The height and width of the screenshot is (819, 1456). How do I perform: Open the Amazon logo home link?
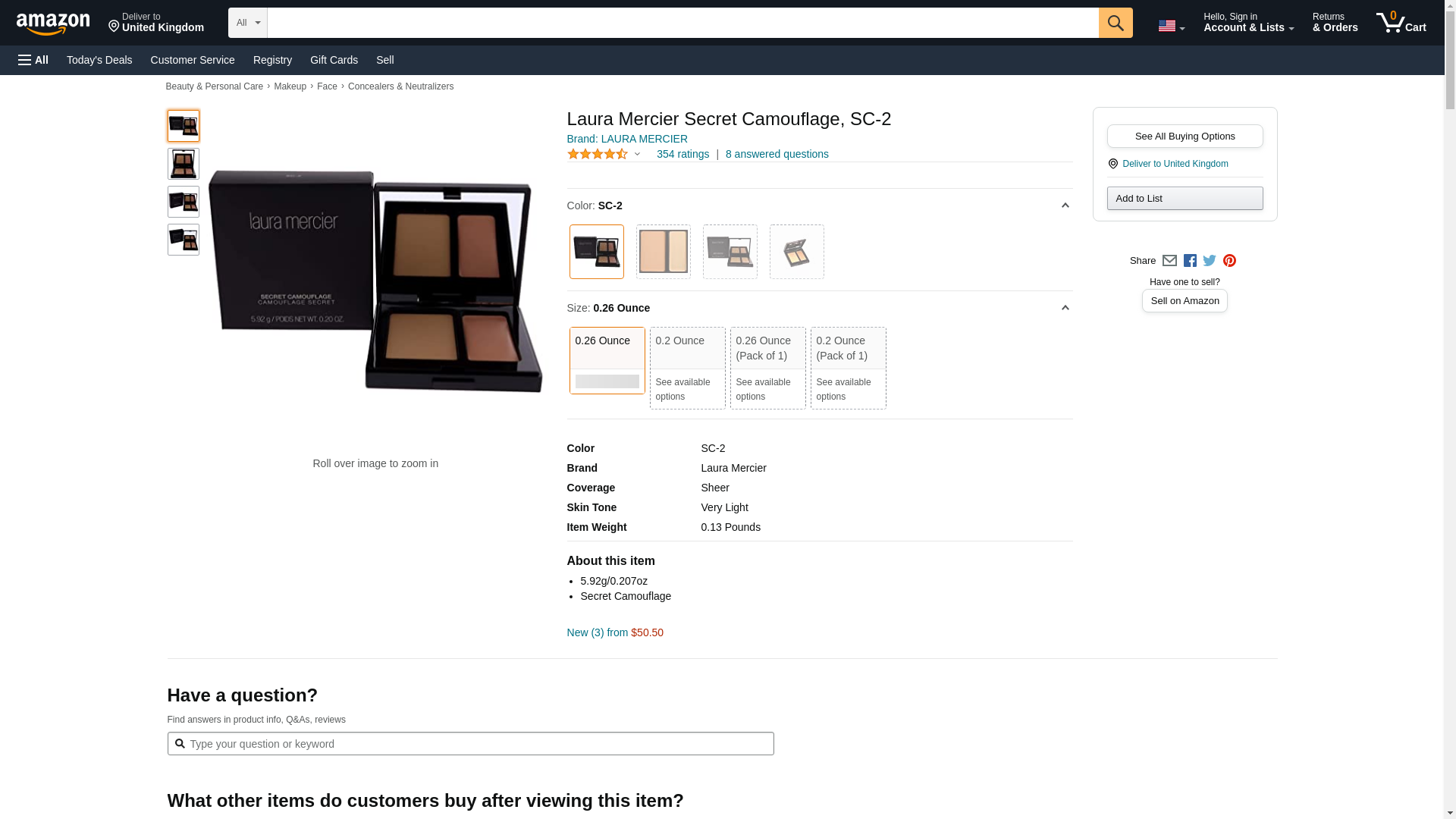pos(53,24)
